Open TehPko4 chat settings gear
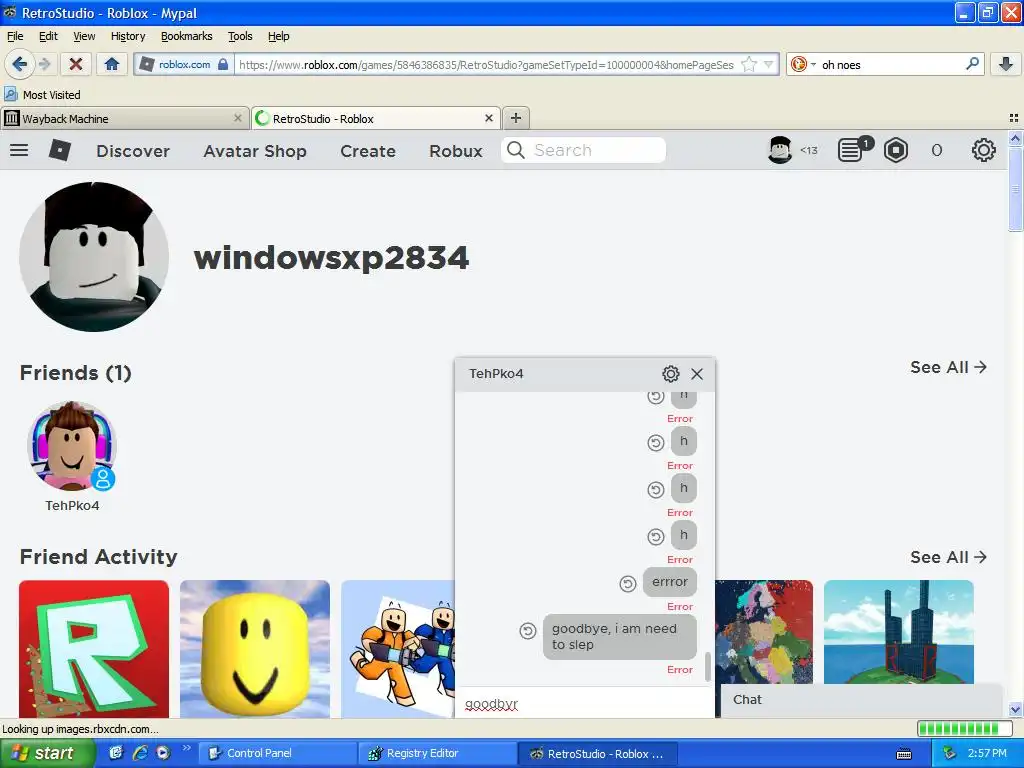This screenshot has width=1024, height=768. coord(671,374)
